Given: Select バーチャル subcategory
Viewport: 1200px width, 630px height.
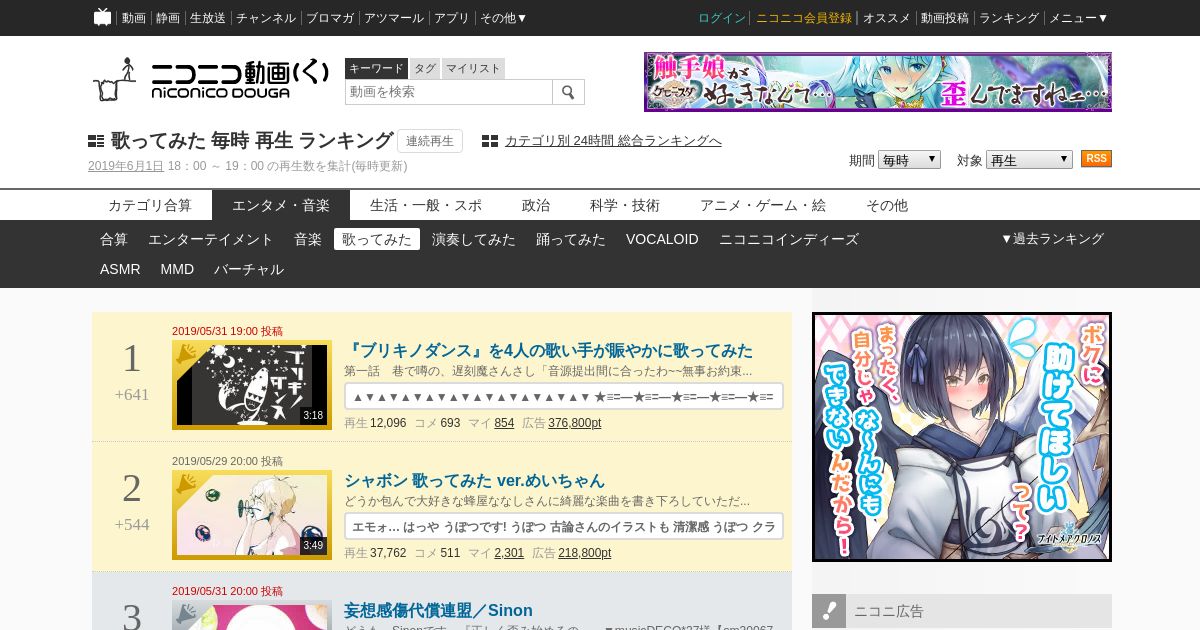Looking at the screenshot, I should [x=249, y=269].
